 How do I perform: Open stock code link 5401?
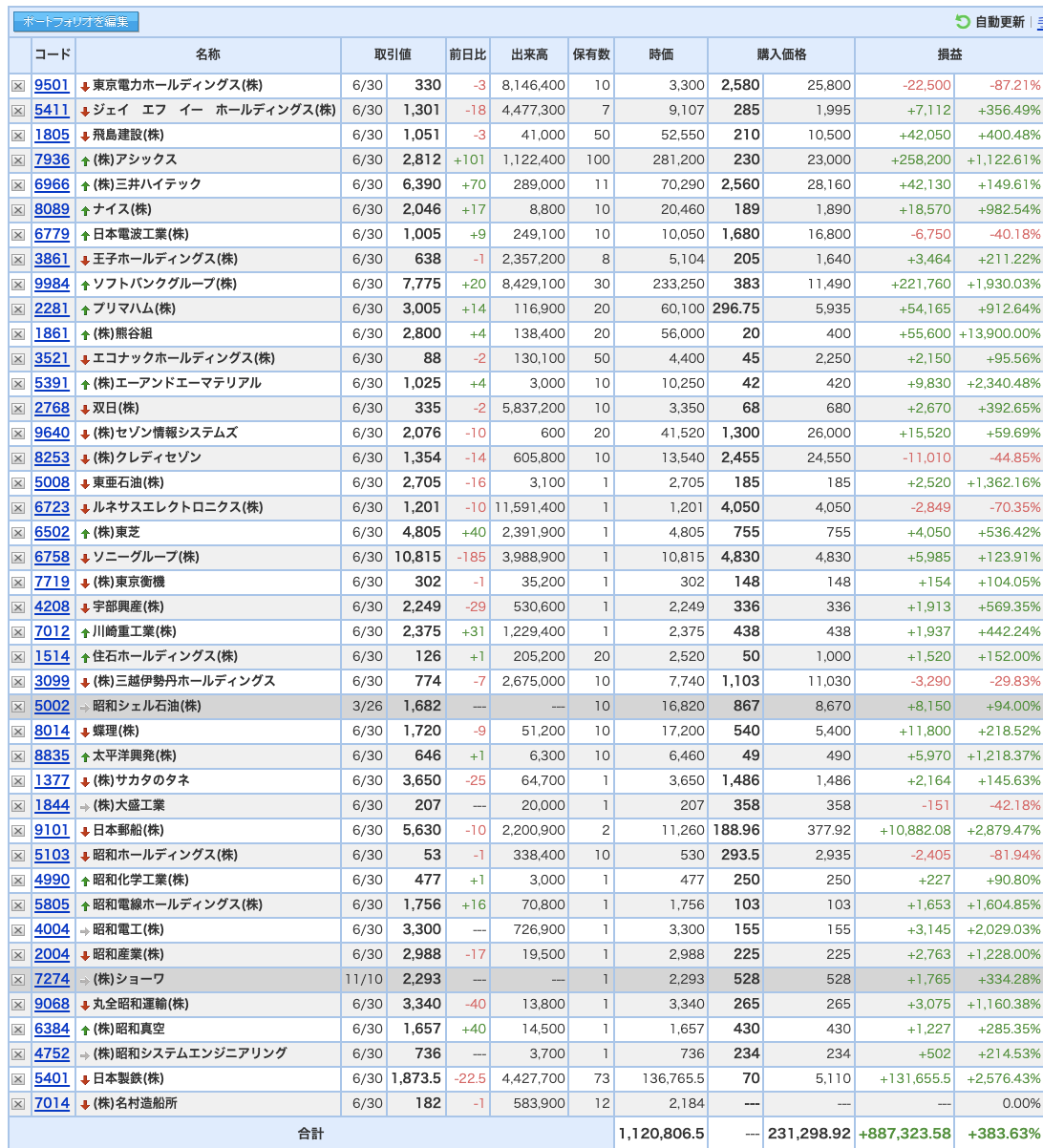click(53, 1078)
